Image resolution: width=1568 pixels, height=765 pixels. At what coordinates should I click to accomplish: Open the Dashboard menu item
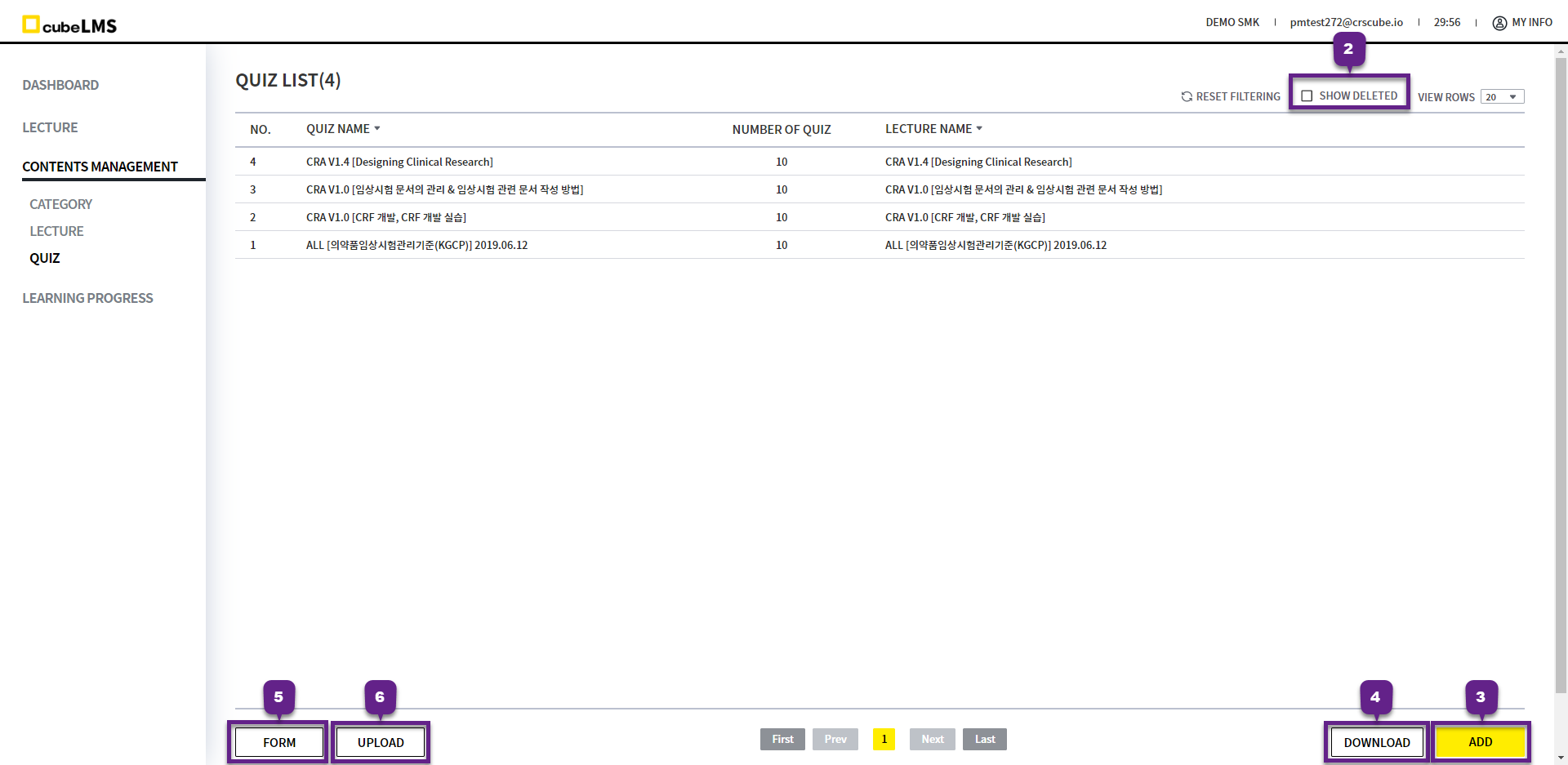pos(60,85)
